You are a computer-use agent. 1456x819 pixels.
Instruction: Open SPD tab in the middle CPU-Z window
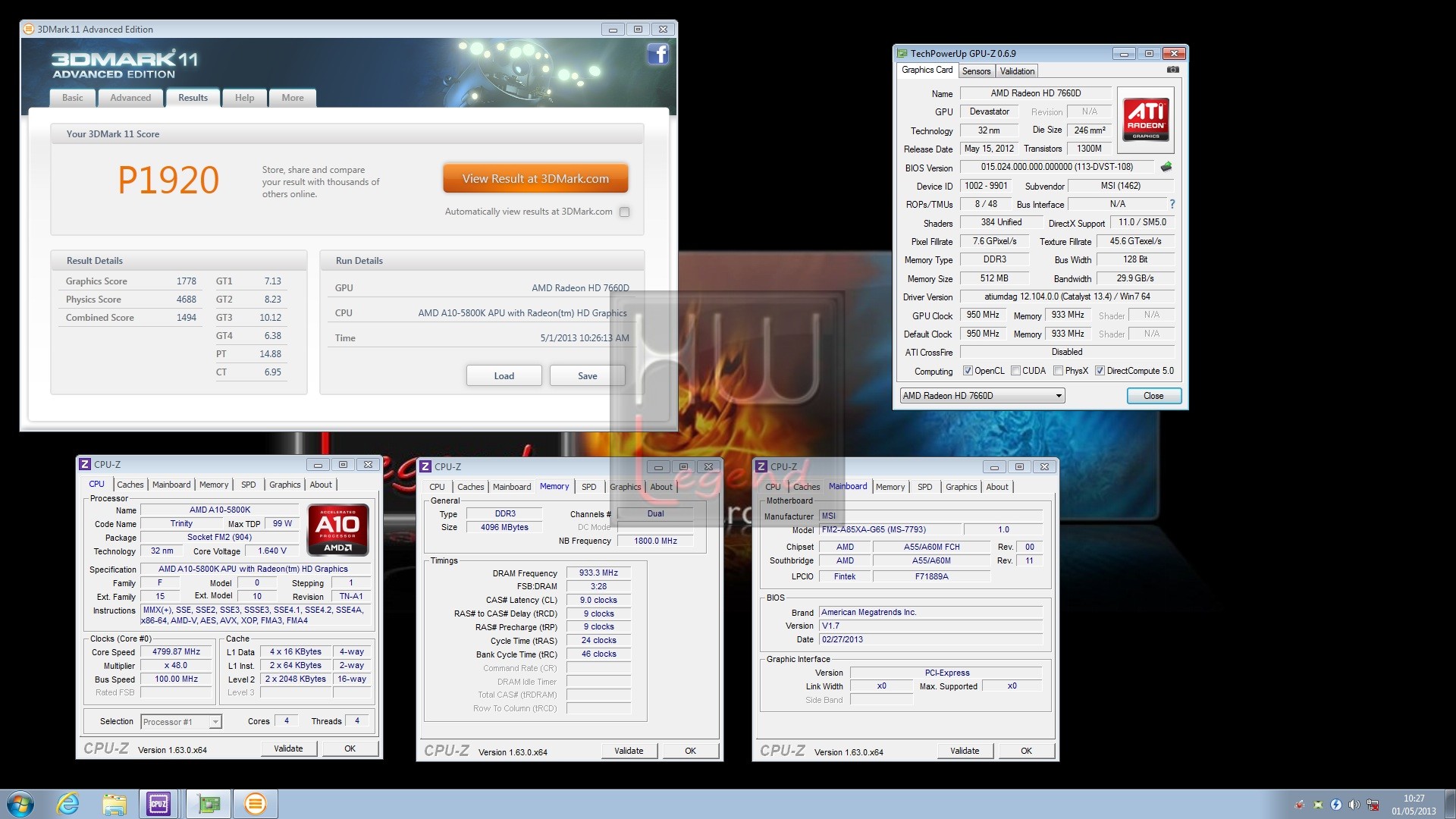pyautogui.click(x=589, y=487)
